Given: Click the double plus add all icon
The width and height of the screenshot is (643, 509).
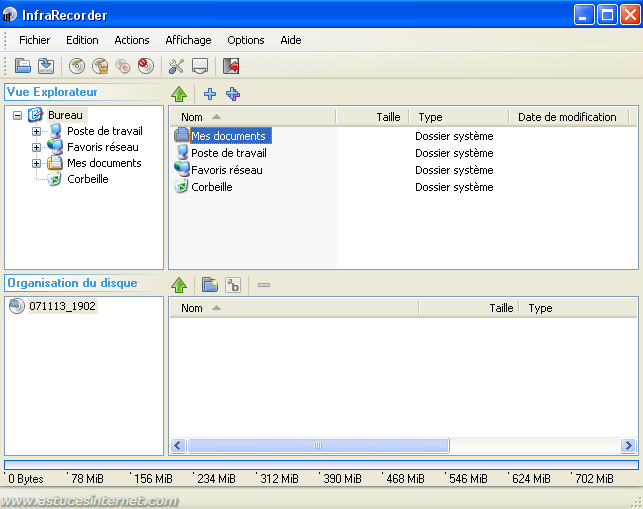Looking at the screenshot, I should 233,94.
